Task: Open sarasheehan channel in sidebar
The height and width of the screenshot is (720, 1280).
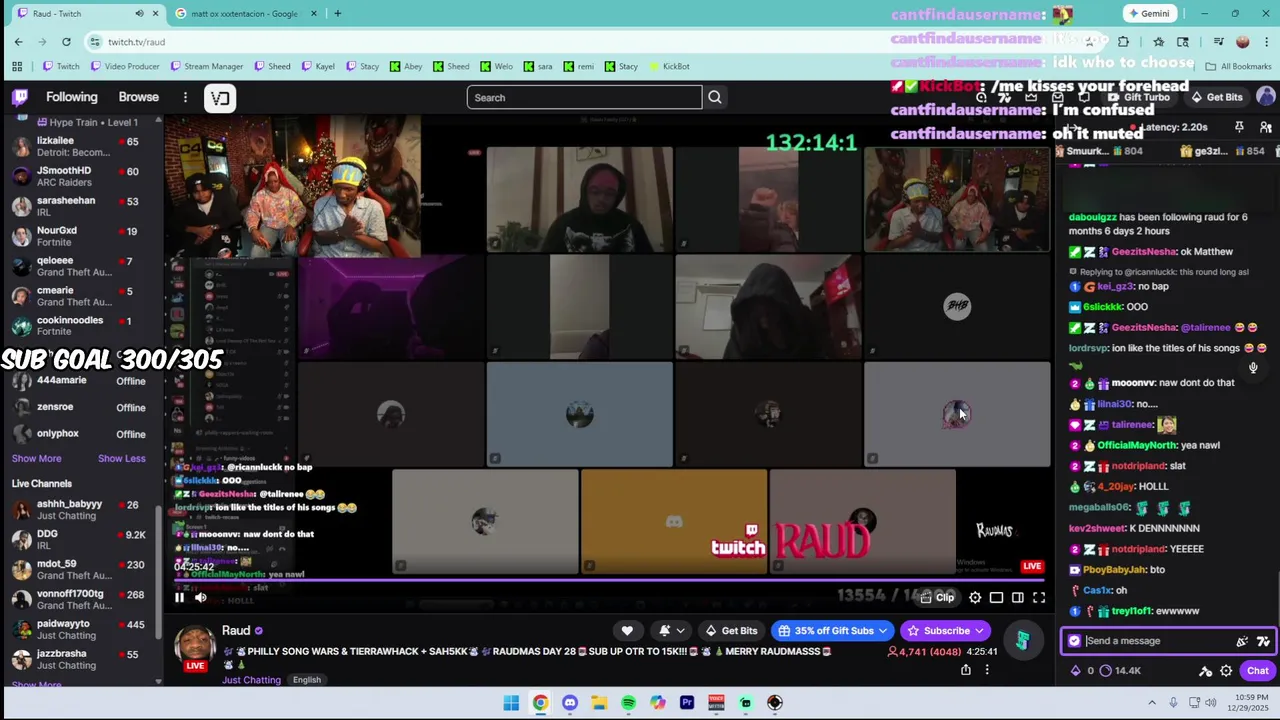Action: [x=85, y=206]
